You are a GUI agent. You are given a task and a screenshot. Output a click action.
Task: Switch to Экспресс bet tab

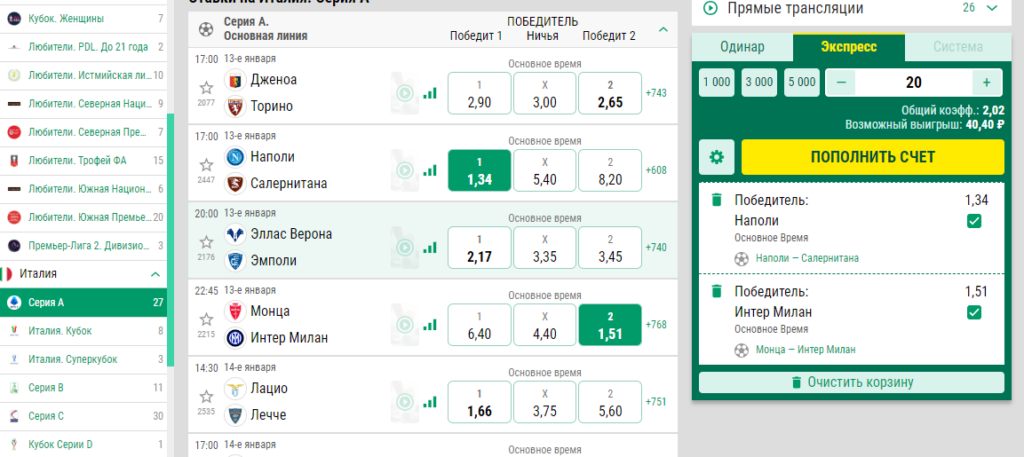tap(849, 47)
